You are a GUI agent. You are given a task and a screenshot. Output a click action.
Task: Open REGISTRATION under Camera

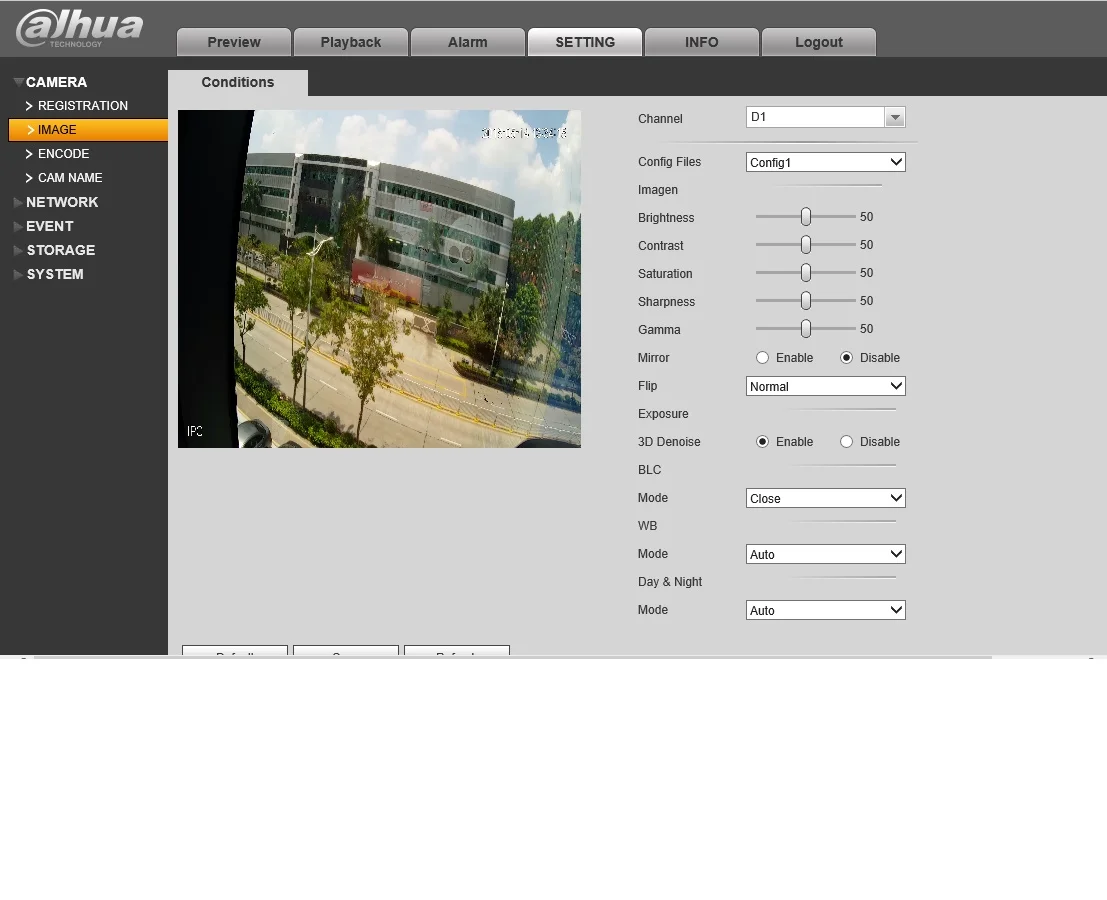point(83,106)
